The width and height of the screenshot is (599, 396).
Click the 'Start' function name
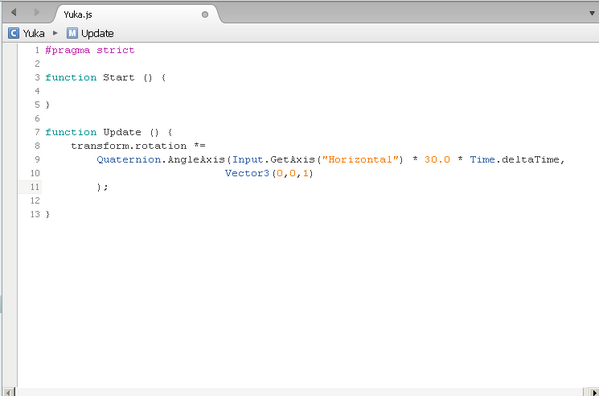coord(118,78)
